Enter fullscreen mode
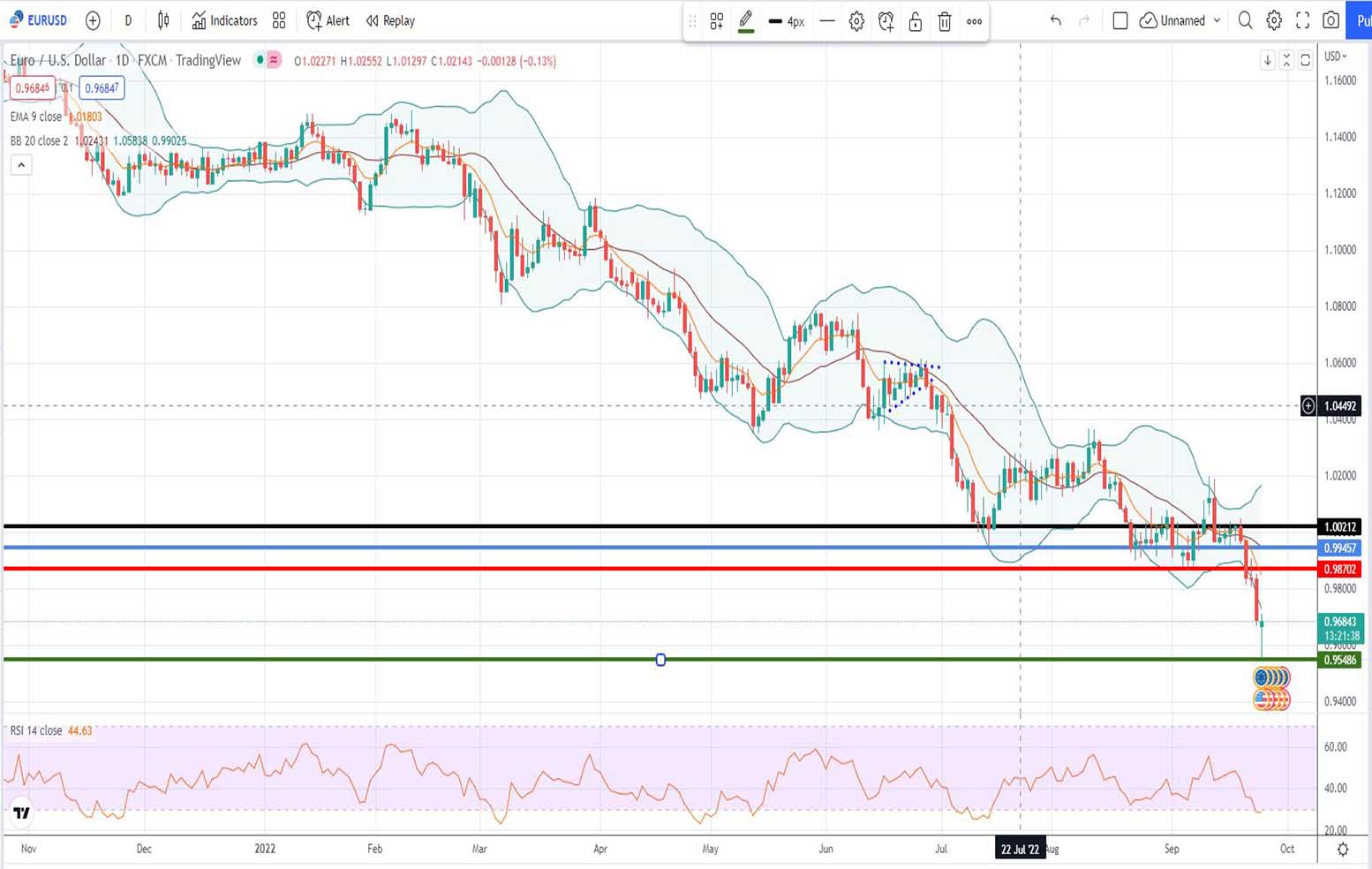 click(1302, 20)
